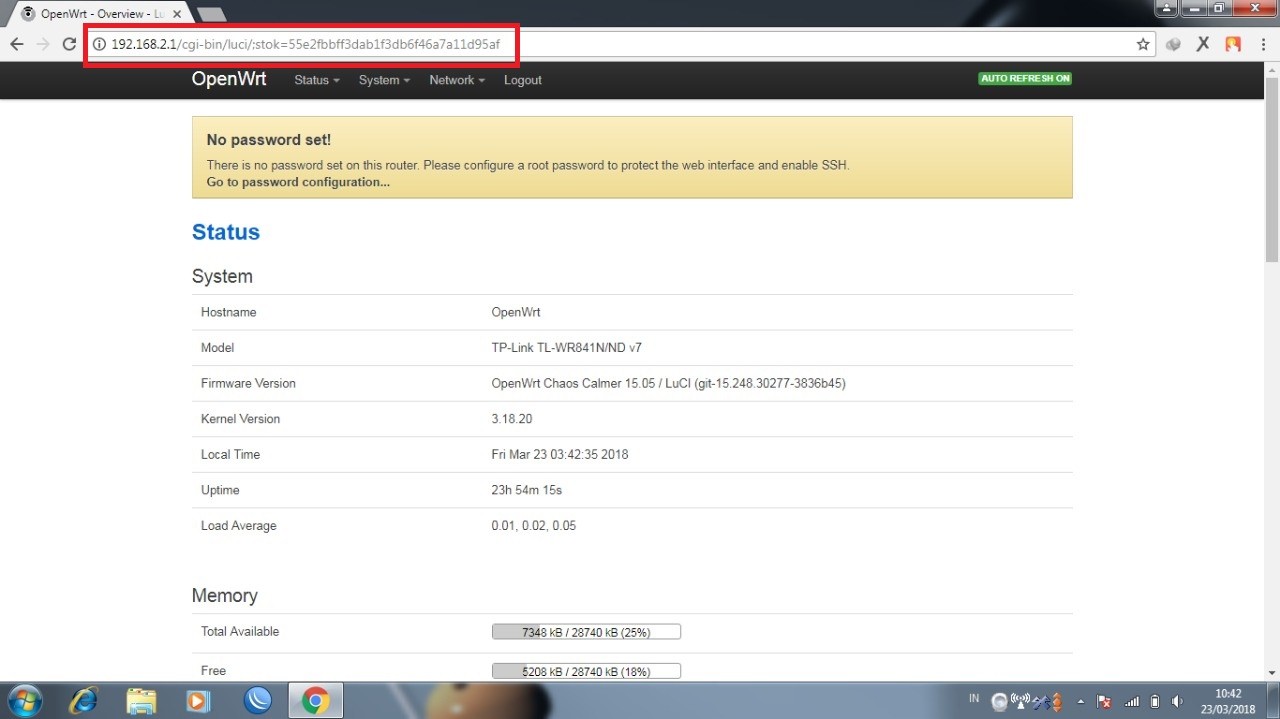This screenshot has width=1280, height=719.
Task: Launch Internet Explorer from the taskbar
Action: (83, 701)
